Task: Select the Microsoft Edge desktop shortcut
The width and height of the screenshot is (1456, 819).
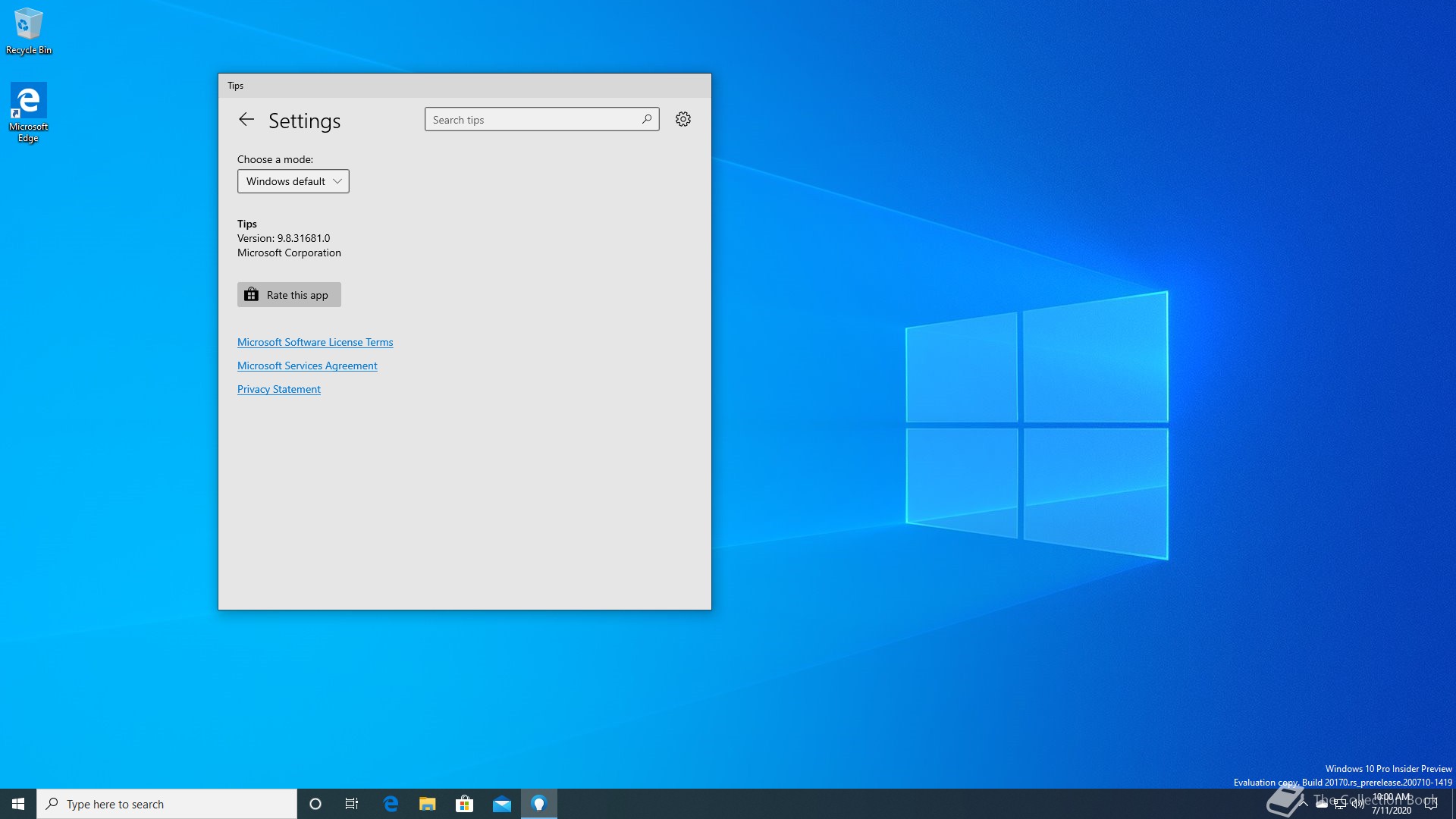Action: (29, 112)
